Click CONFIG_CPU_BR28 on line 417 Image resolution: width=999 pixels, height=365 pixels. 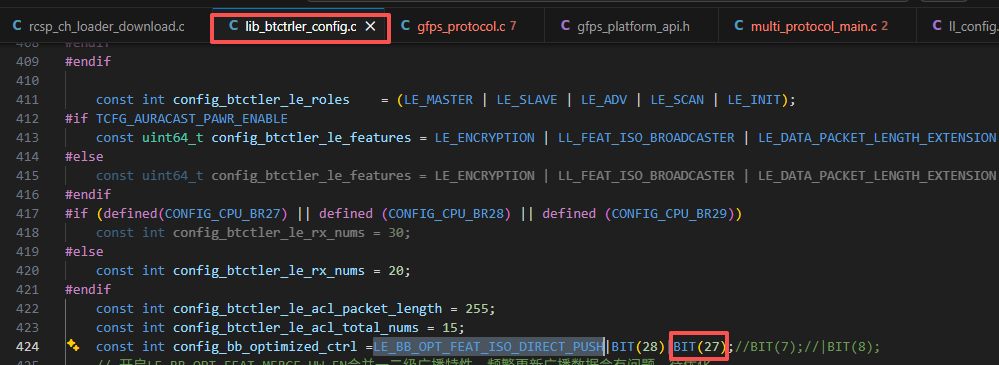[447, 214]
